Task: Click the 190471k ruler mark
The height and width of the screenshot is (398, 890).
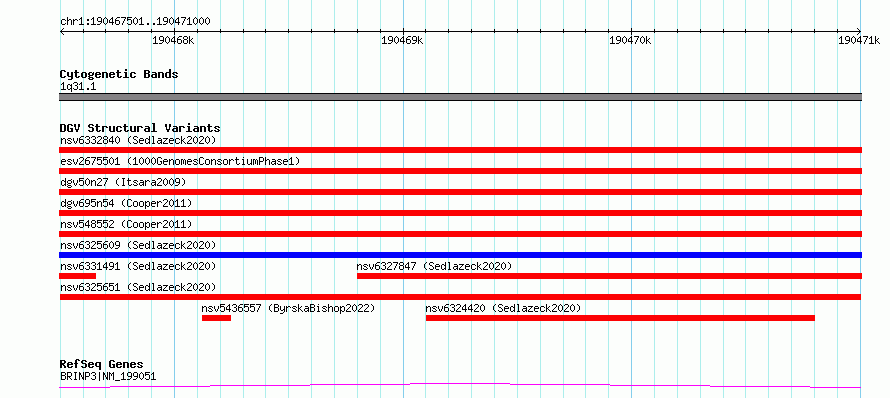Action: pos(859,40)
